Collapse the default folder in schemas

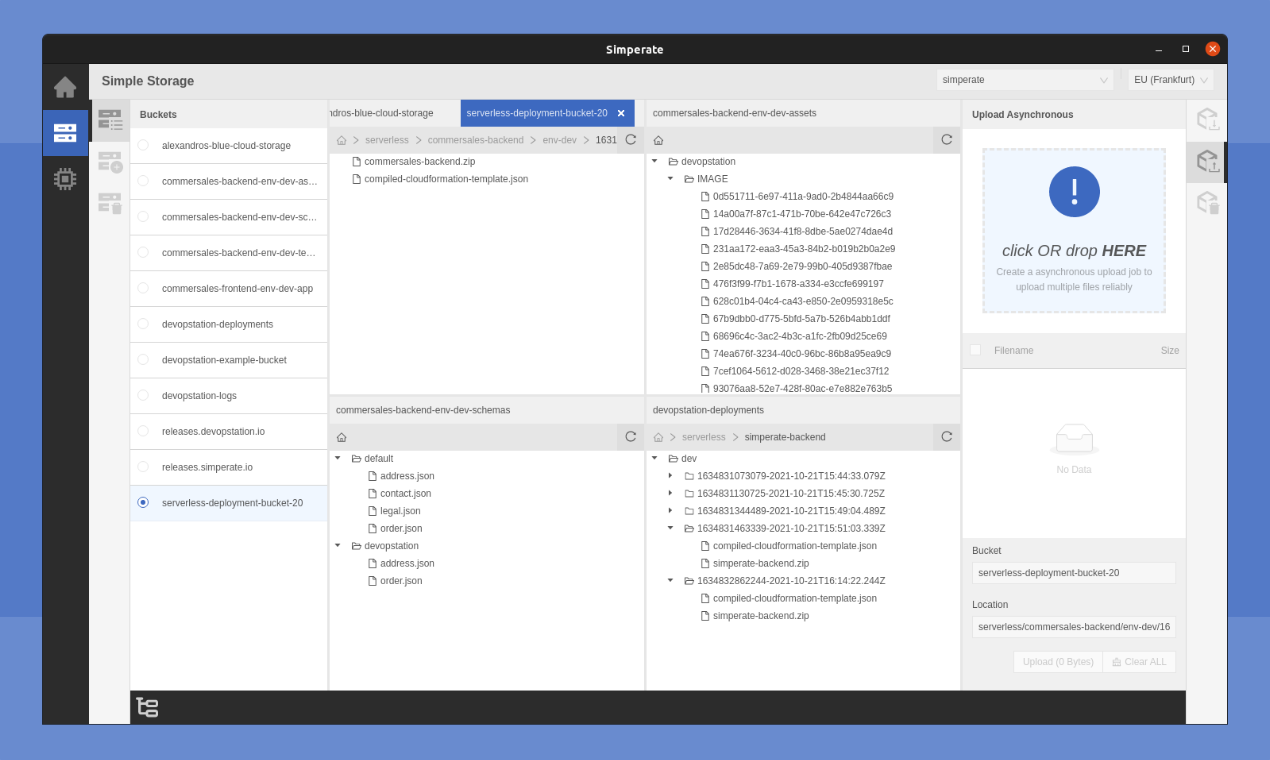click(337, 458)
